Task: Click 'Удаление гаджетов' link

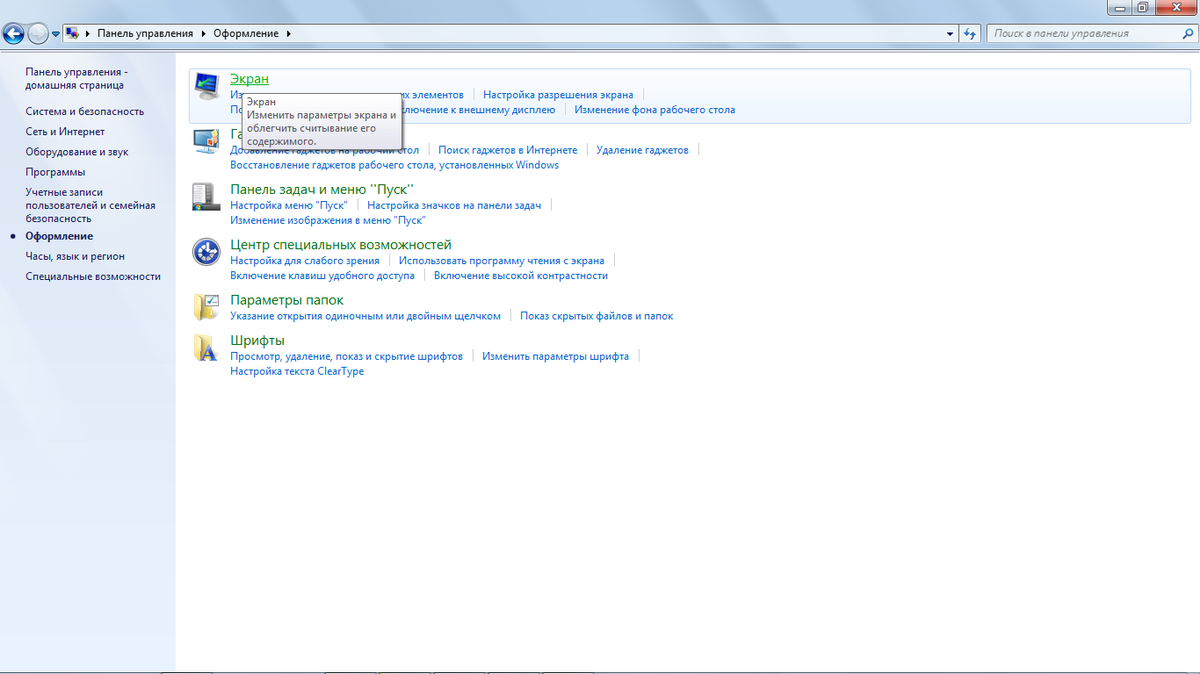Action: [x=643, y=150]
